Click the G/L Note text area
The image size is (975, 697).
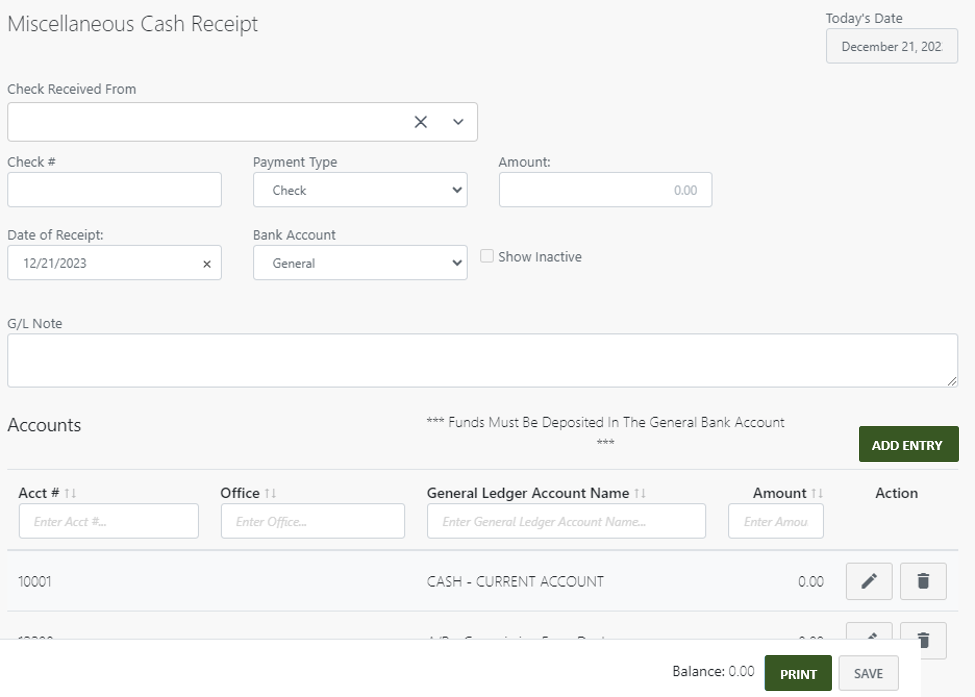(483, 360)
